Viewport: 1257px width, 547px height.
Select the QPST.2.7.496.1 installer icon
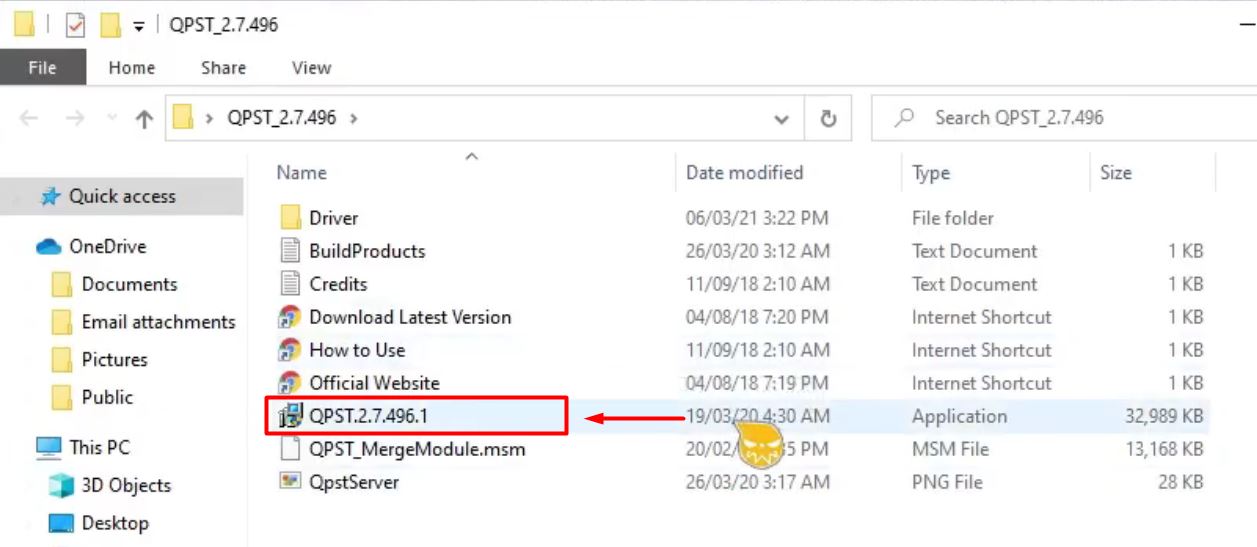[290, 416]
